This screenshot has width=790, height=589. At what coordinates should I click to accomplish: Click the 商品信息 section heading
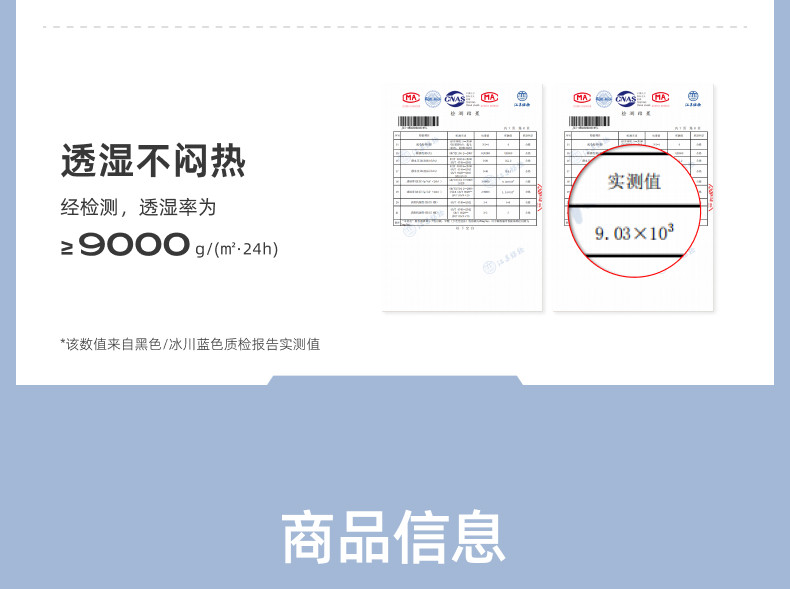394,537
